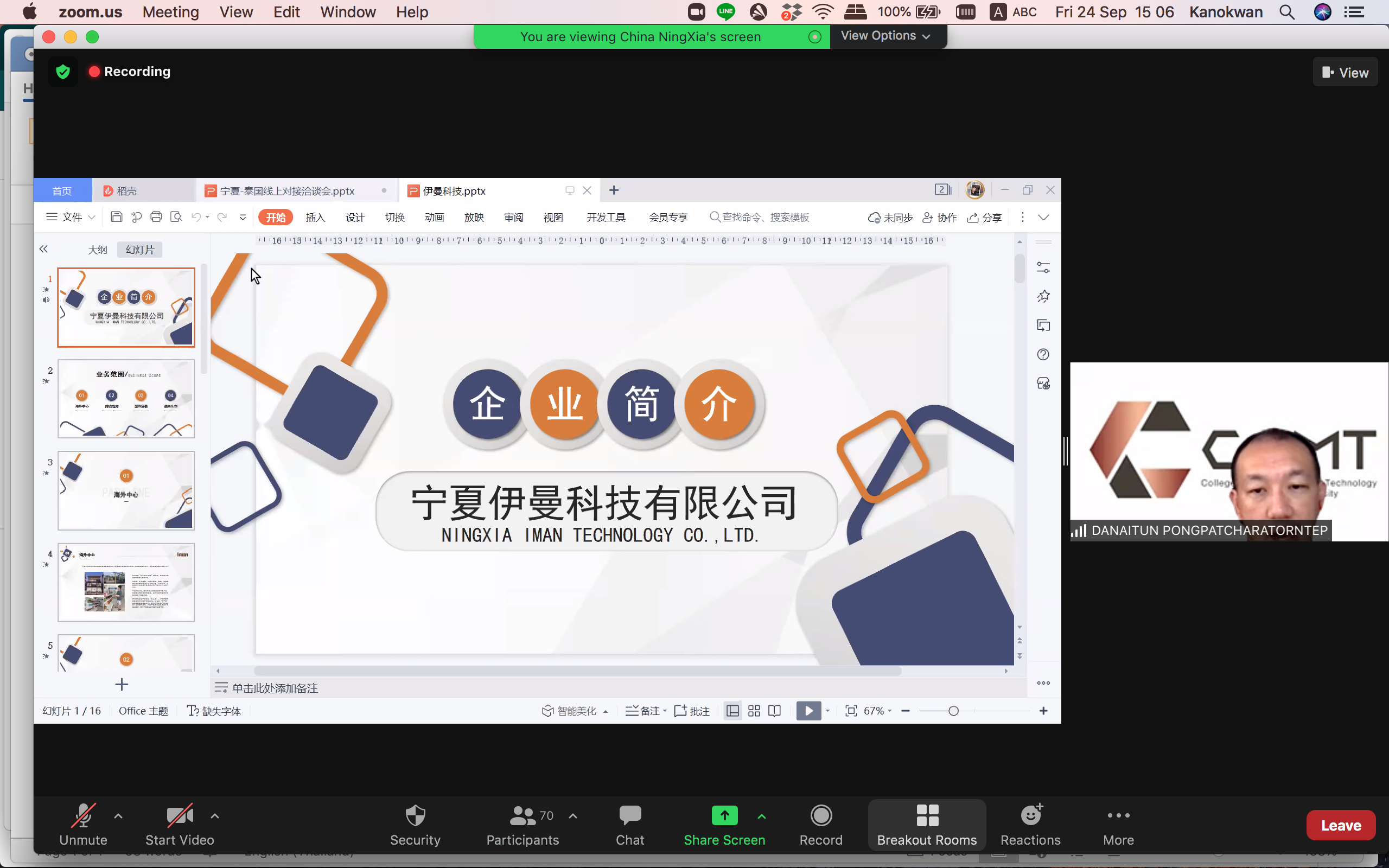Expand the View Options dropdown
The width and height of the screenshot is (1389, 868).
click(885, 36)
